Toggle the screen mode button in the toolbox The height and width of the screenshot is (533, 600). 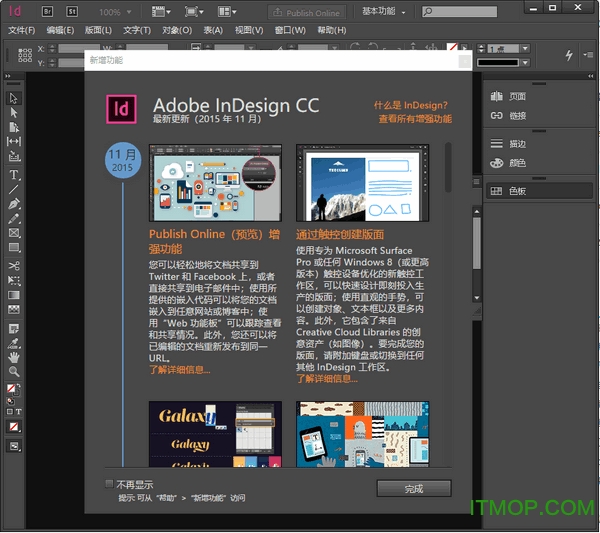pyautogui.click(x=13, y=446)
